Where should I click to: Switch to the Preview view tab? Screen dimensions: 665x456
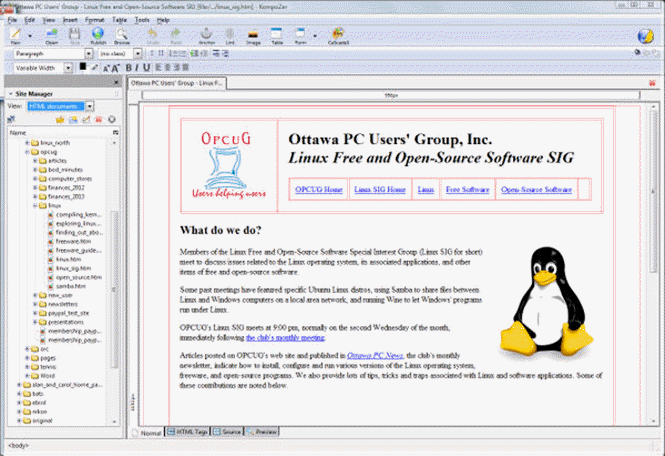pos(262,432)
